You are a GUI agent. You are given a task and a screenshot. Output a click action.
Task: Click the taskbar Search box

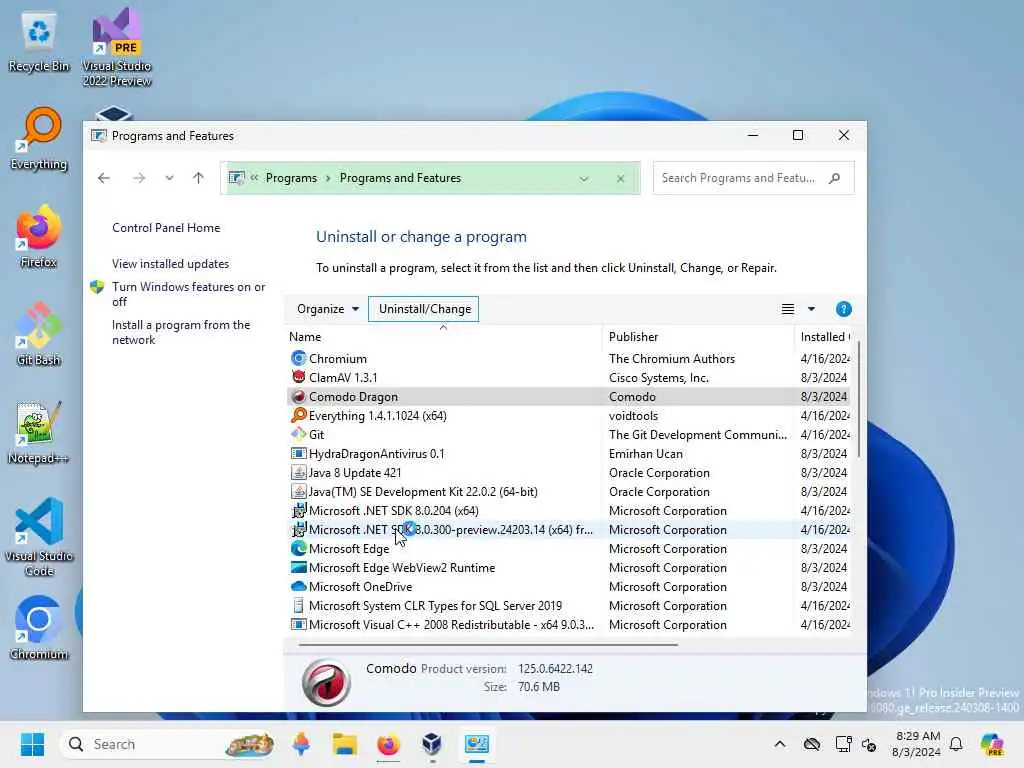(167, 744)
